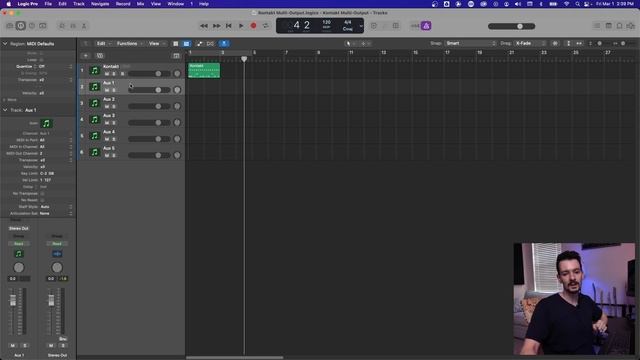
Task: Open the media Browsers icon
Action: click(631, 26)
